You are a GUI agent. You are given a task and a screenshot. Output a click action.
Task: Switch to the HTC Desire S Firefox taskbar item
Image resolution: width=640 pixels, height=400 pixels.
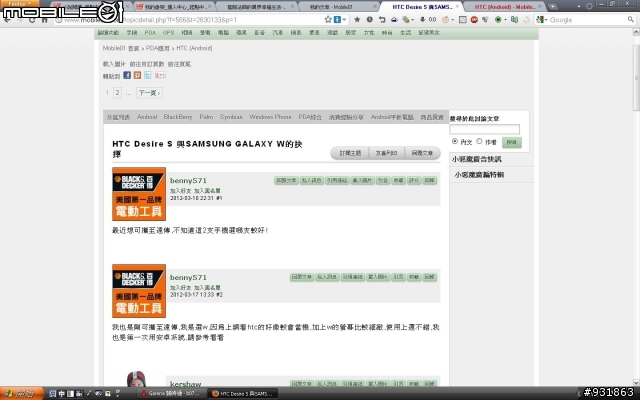[242, 393]
